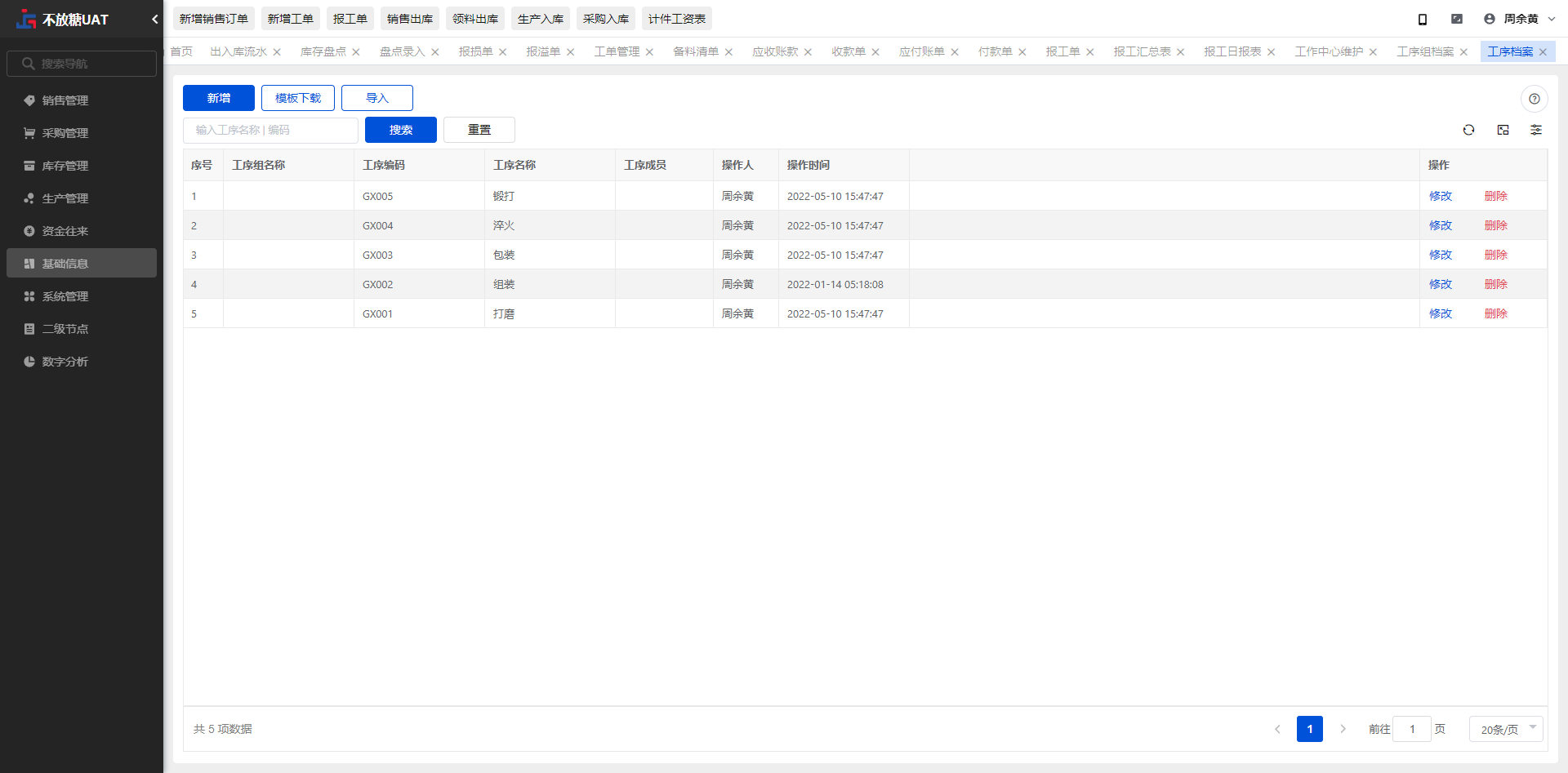The height and width of the screenshot is (773, 1568).
Task: Focus the 输入工序名称 | 编码 search field
Action: [x=270, y=130]
